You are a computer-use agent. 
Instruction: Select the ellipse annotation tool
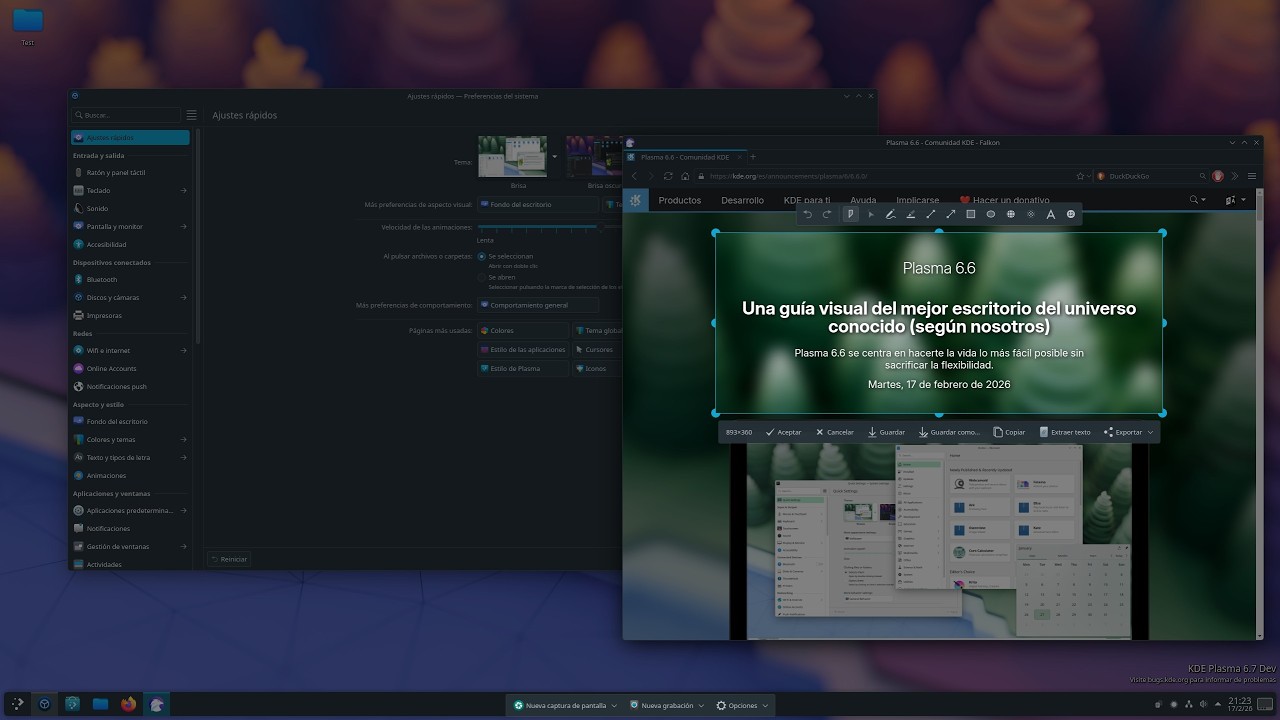coord(990,214)
